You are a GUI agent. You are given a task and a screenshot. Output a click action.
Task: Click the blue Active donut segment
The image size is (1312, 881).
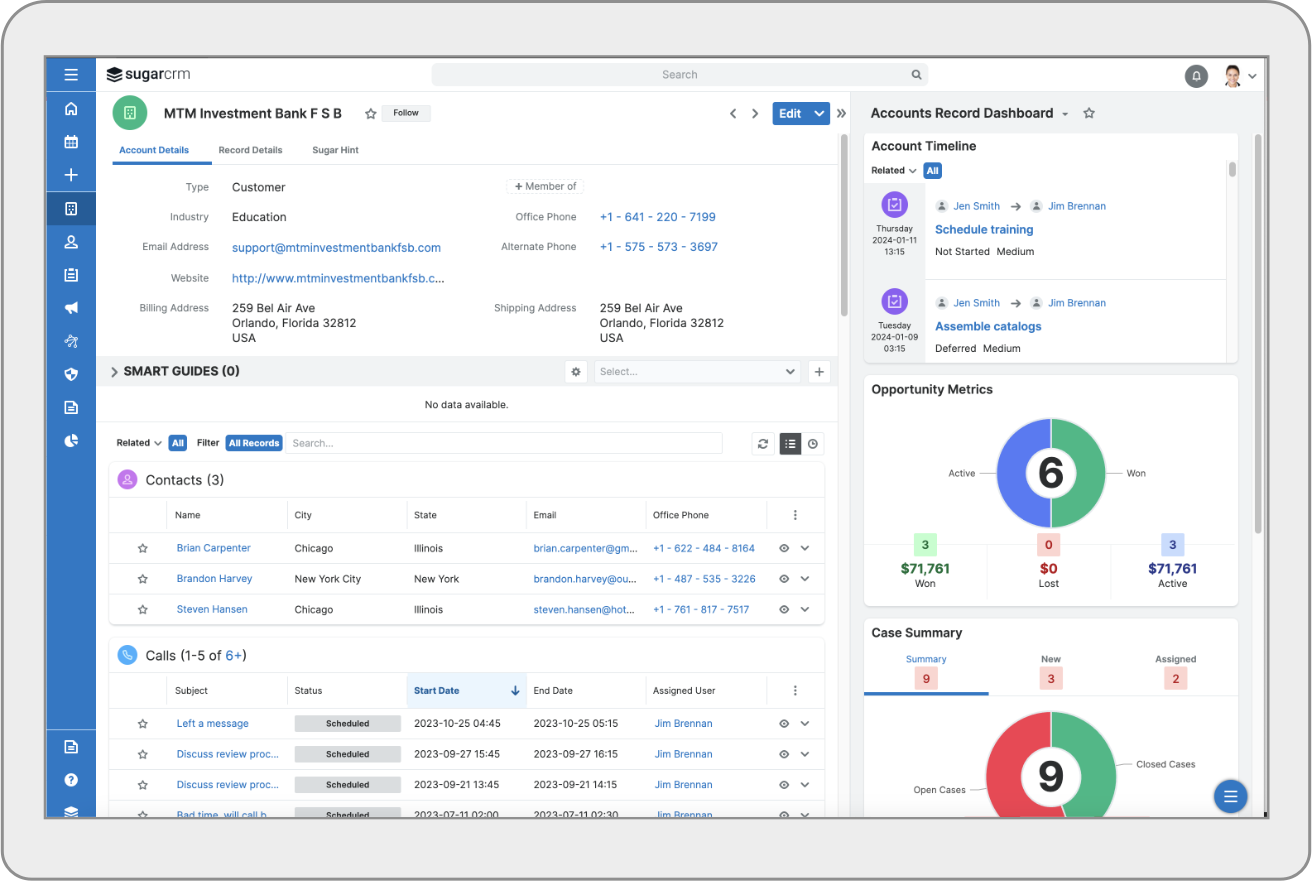[1013, 474]
